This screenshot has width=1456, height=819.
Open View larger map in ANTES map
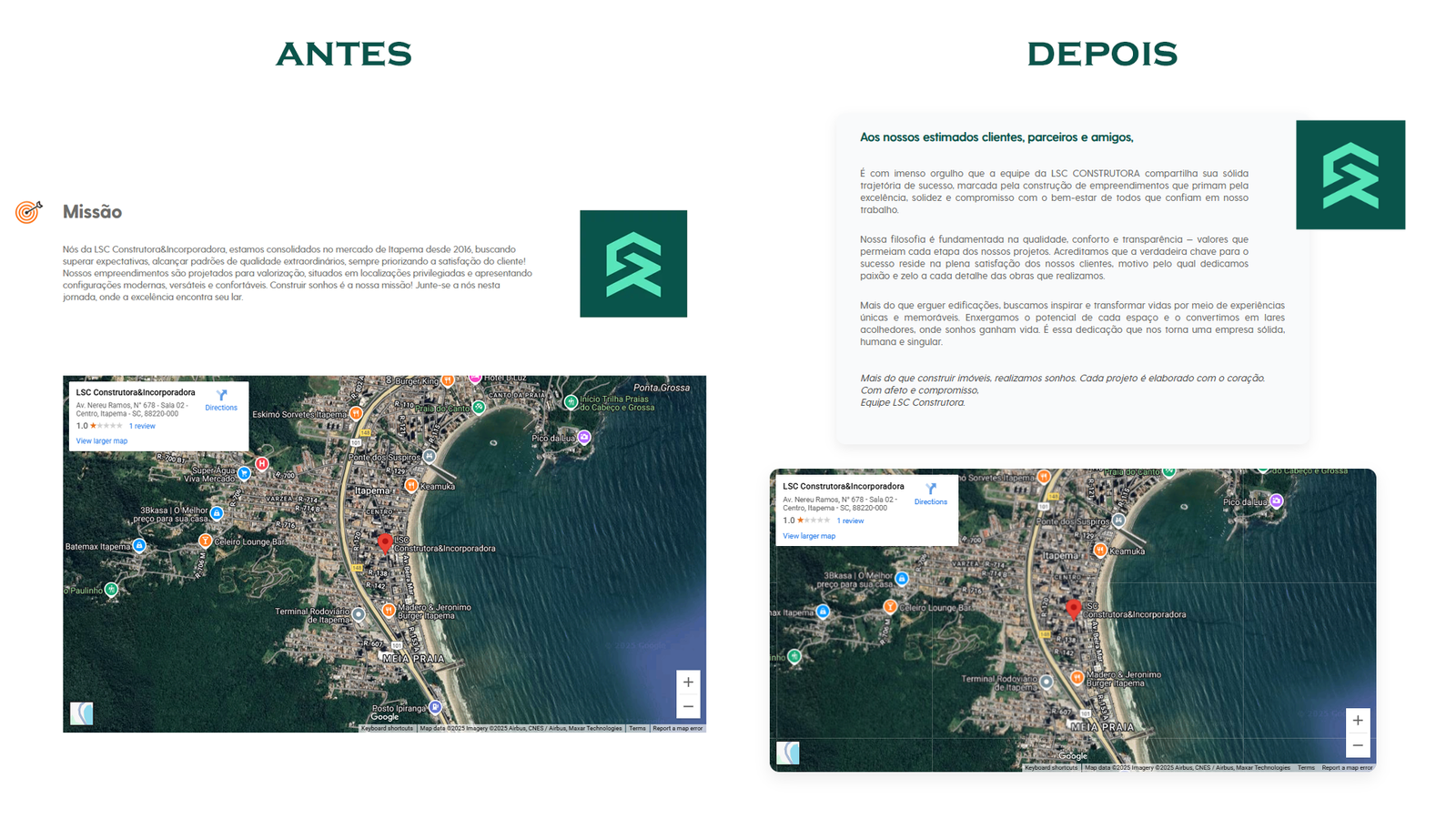pyautogui.click(x=101, y=441)
